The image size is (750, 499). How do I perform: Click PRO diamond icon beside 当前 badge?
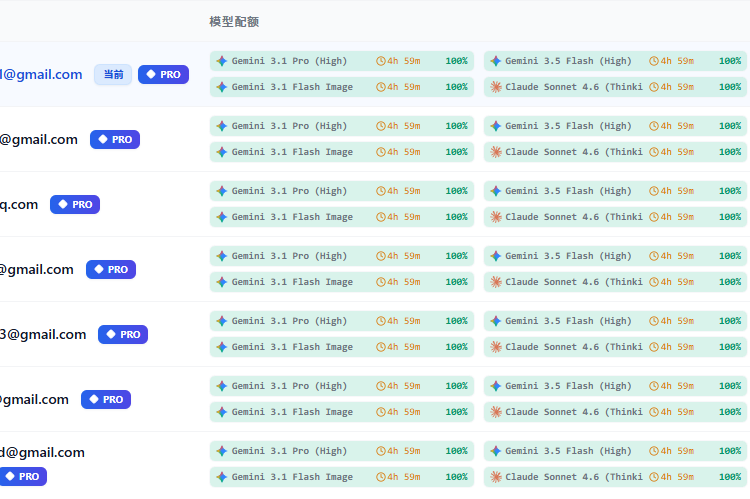151,74
